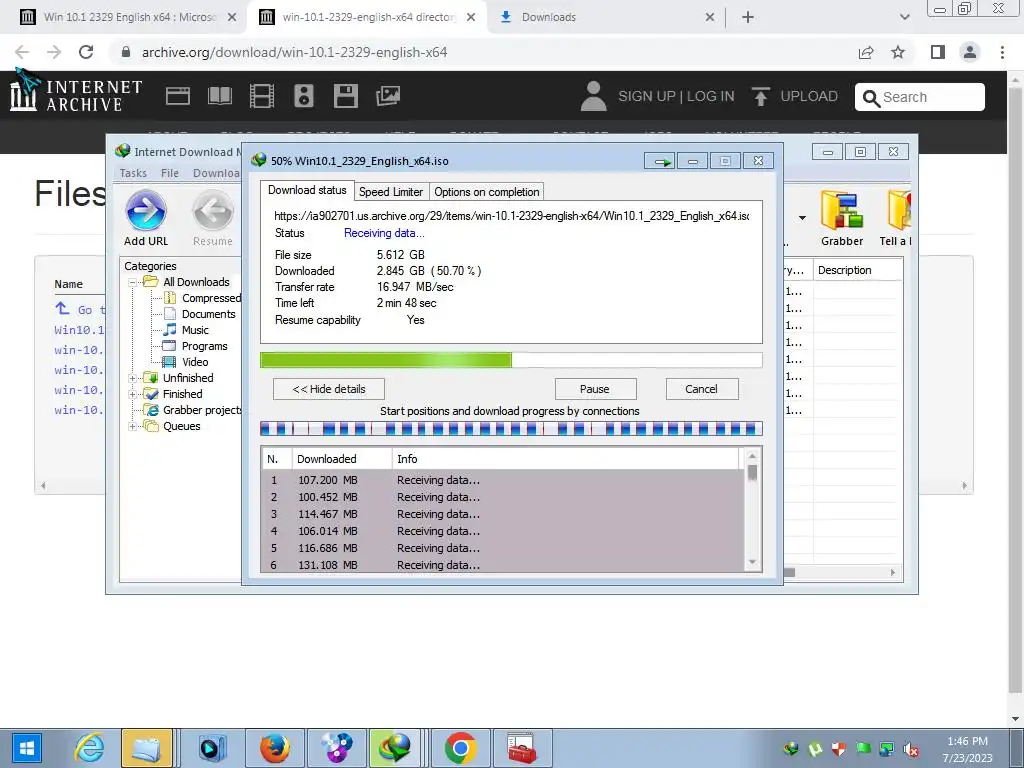Open the red toolbox app in taskbar
1024x768 pixels.
522,748
